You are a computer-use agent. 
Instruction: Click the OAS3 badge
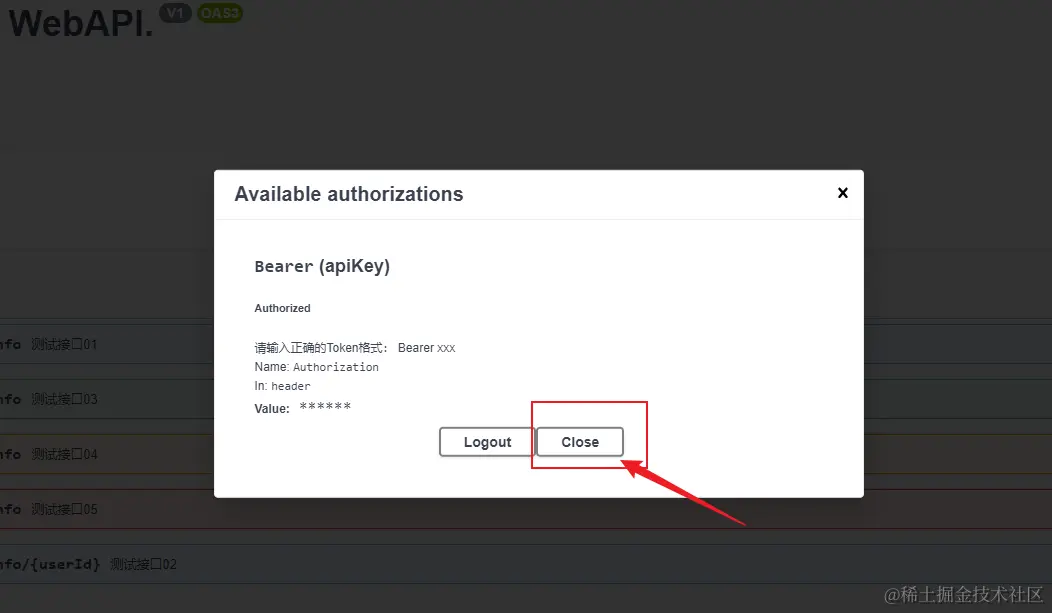(x=220, y=13)
